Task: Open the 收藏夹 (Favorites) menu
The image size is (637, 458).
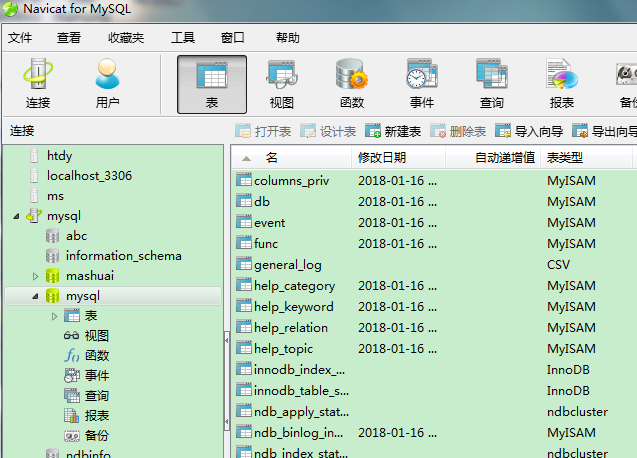Action: pos(126,38)
